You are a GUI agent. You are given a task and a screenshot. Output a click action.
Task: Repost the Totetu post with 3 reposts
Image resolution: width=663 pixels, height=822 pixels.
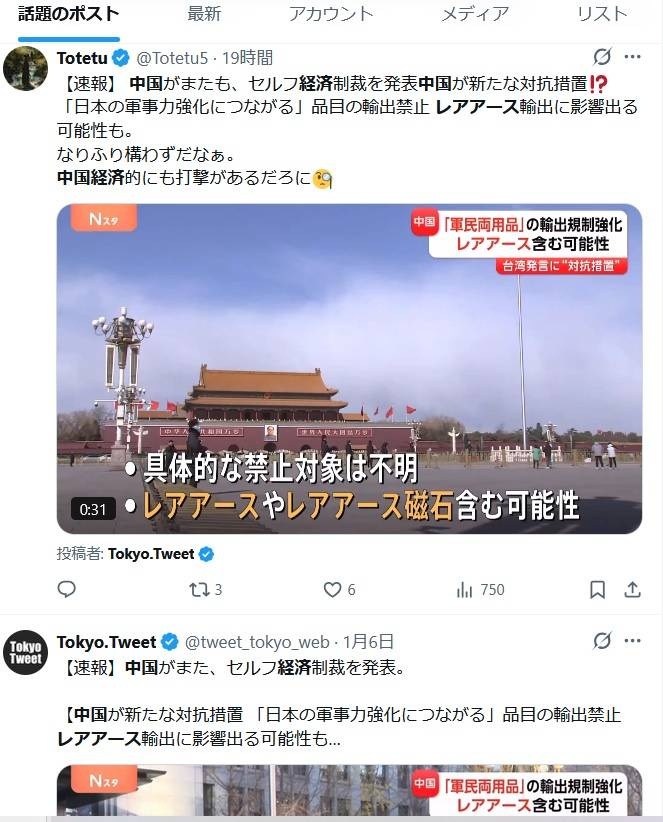[x=205, y=590]
